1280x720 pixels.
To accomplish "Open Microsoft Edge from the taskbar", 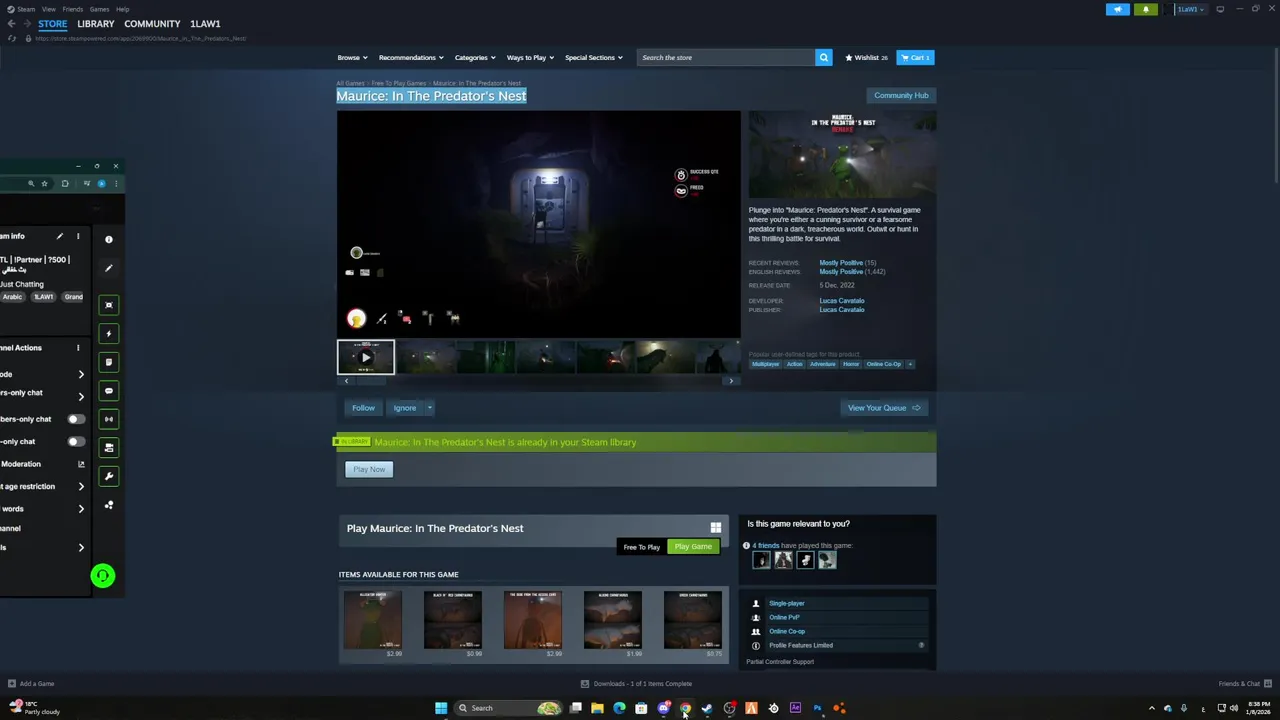I will click(619, 708).
